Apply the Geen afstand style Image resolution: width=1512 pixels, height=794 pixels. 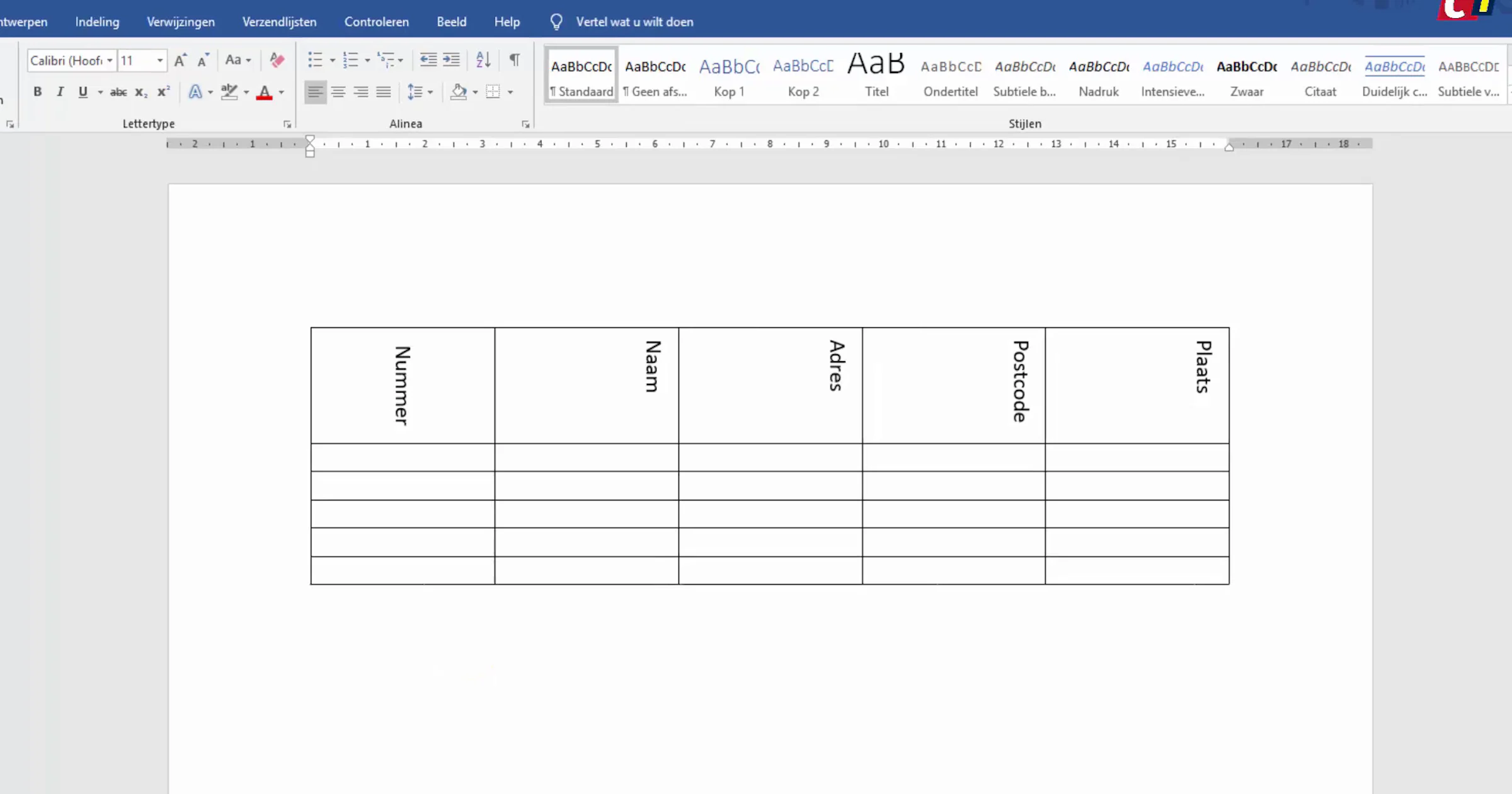(655, 74)
